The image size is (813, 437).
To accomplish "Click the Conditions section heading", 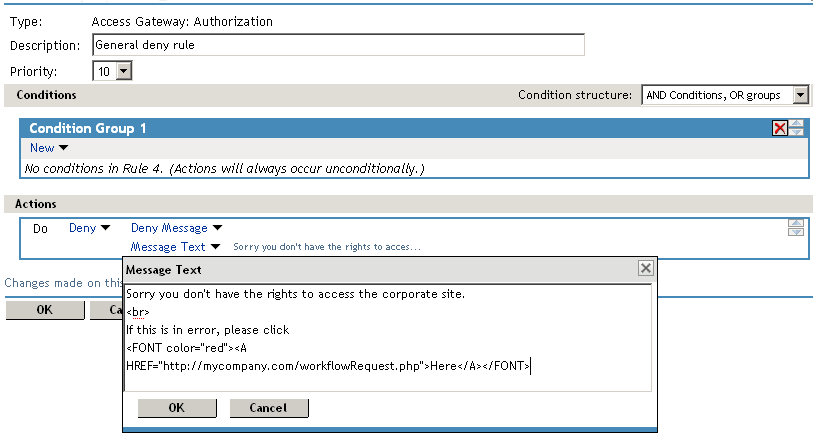I will 47,95.
